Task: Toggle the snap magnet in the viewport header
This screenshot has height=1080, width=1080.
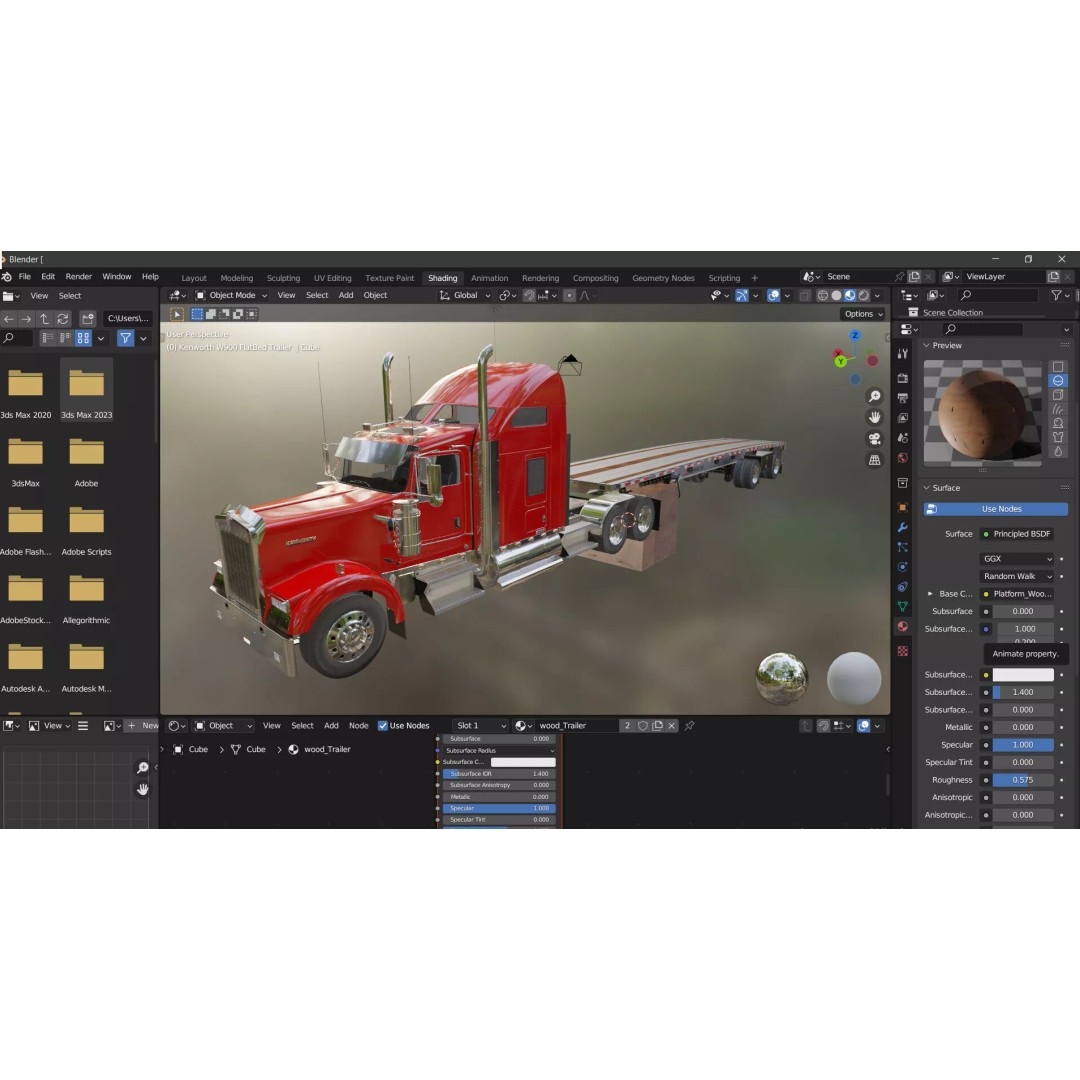Action: click(x=529, y=295)
